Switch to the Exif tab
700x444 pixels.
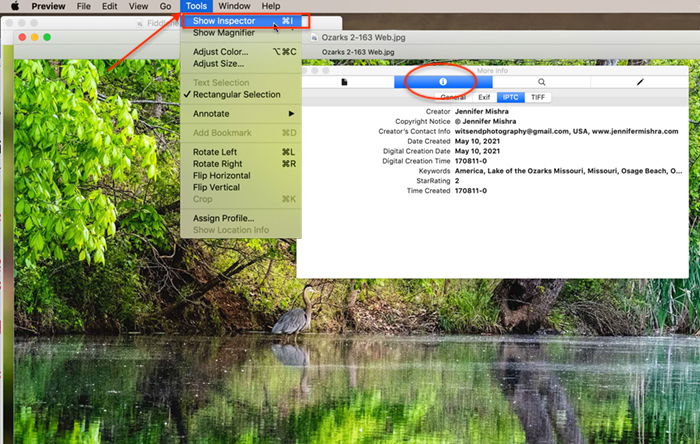click(483, 98)
